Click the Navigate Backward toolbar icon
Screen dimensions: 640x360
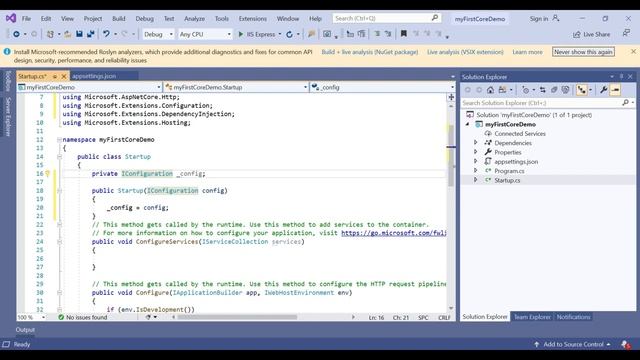point(16,34)
